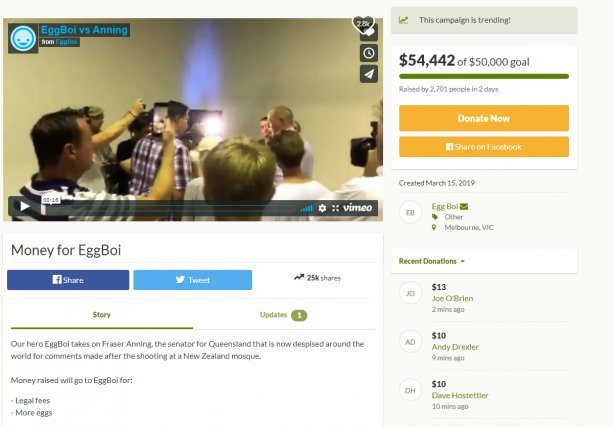The image size is (613, 427).
Task: Add video to Watch Later clock icon
Action: (x=369, y=53)
